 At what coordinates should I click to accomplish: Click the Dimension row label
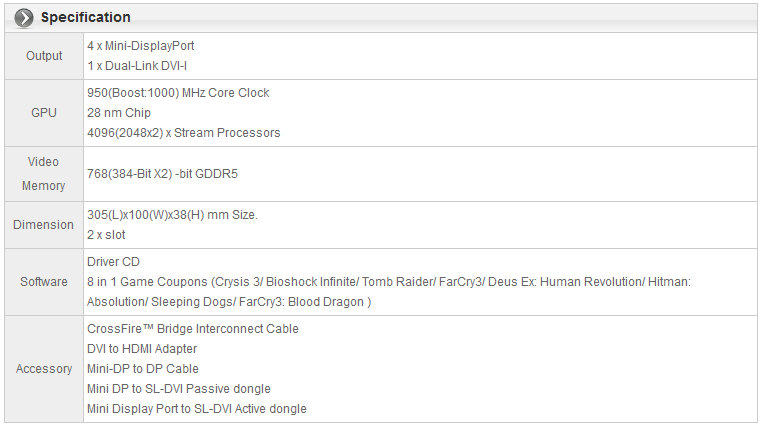[44, 225]
